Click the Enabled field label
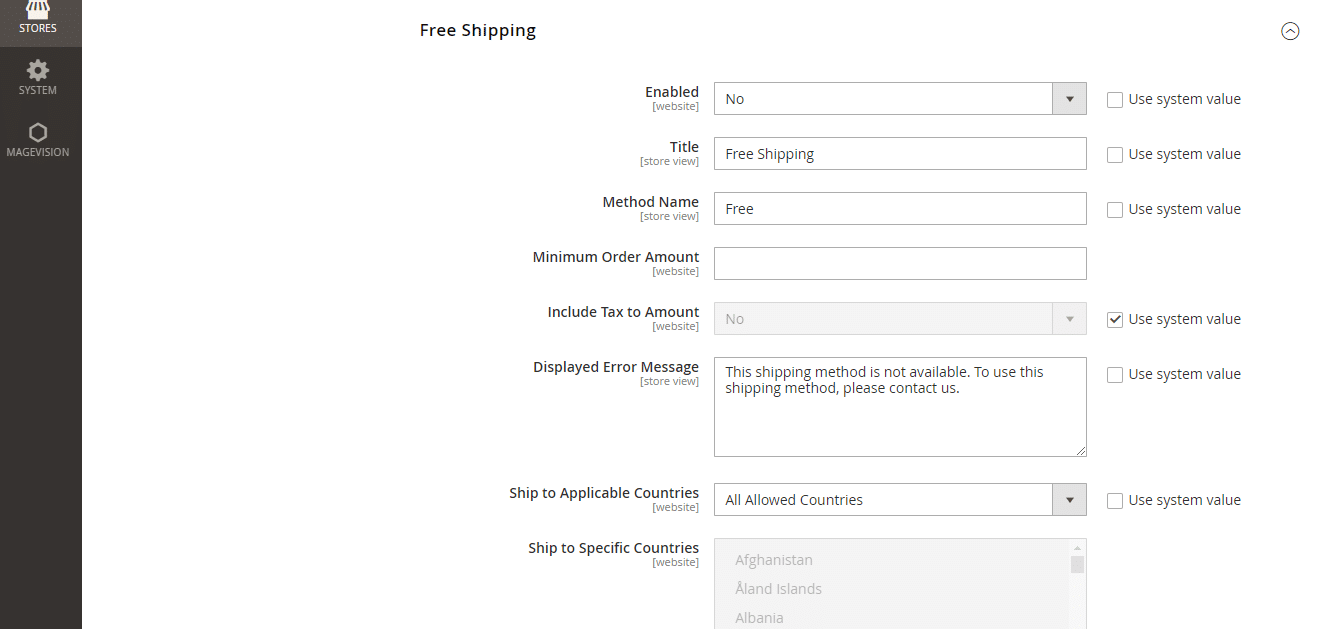This screenshot has width=1341, height=629. point(672,92)
